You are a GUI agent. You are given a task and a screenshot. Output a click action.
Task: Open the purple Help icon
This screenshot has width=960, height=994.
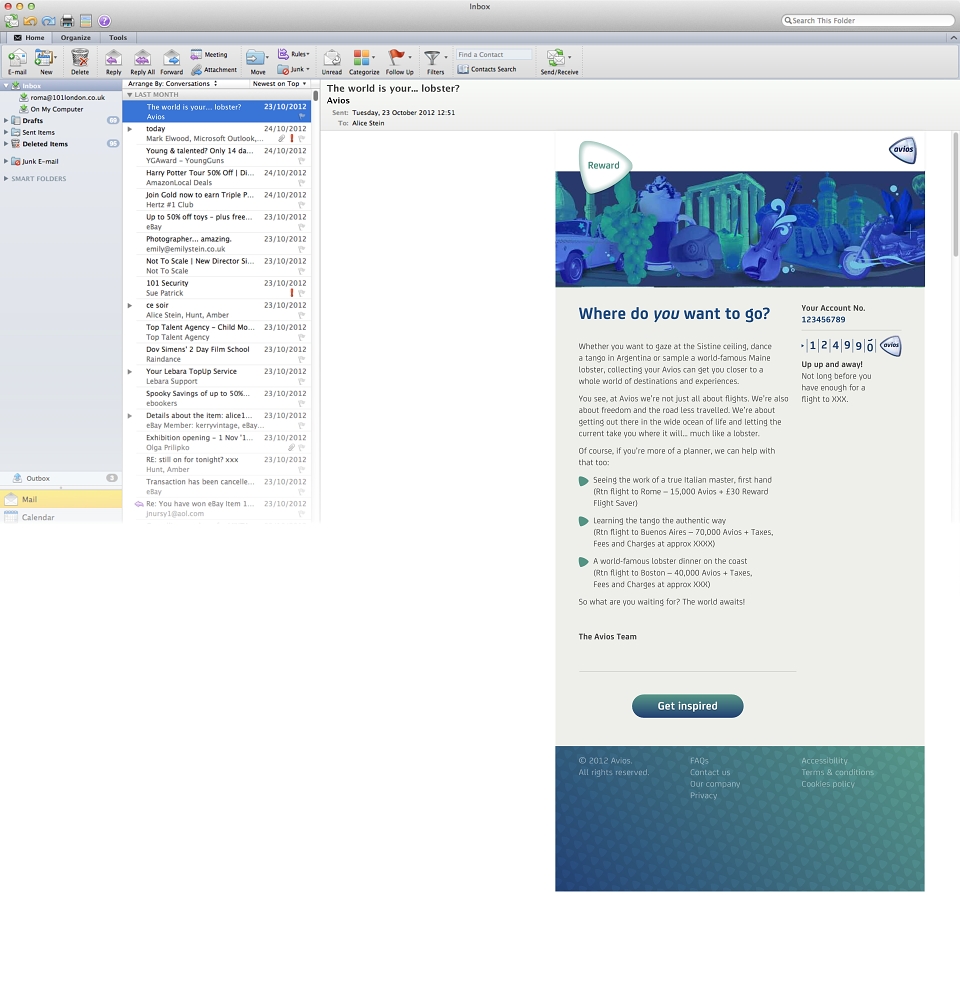[105, 21]
